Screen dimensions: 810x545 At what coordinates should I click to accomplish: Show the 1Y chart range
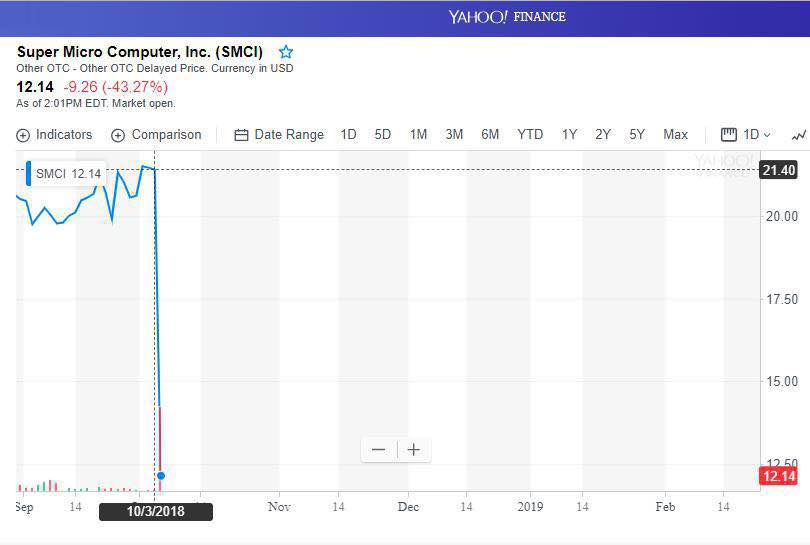click(x=569, y=135)
